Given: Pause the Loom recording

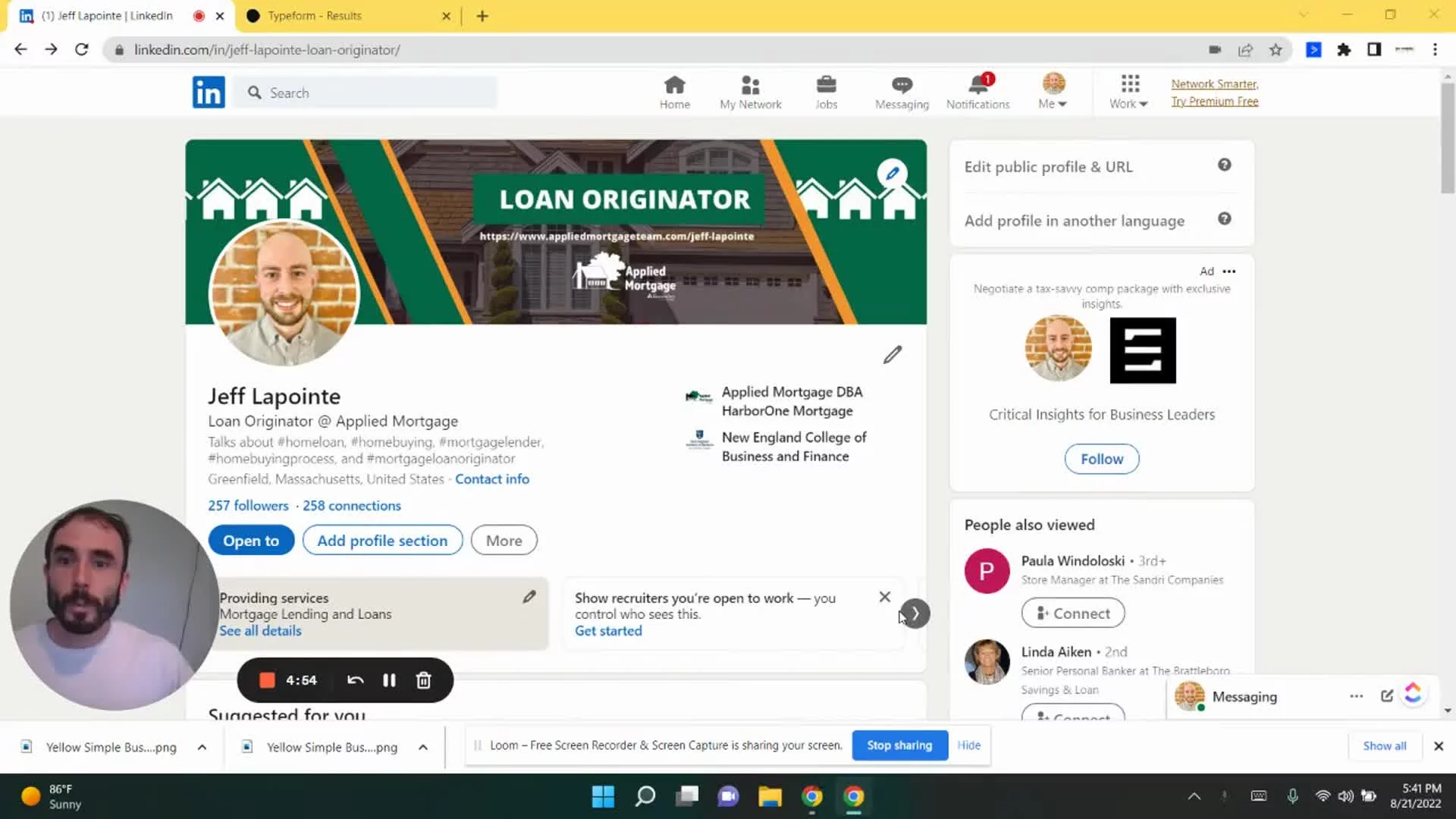Looking at the screenshot, I should point(389,679).
